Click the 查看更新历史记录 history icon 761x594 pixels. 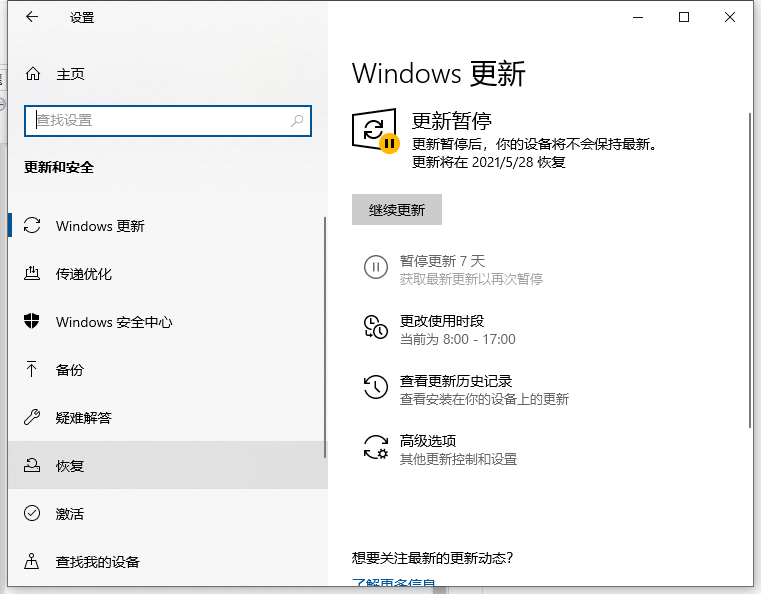(375, 388)
